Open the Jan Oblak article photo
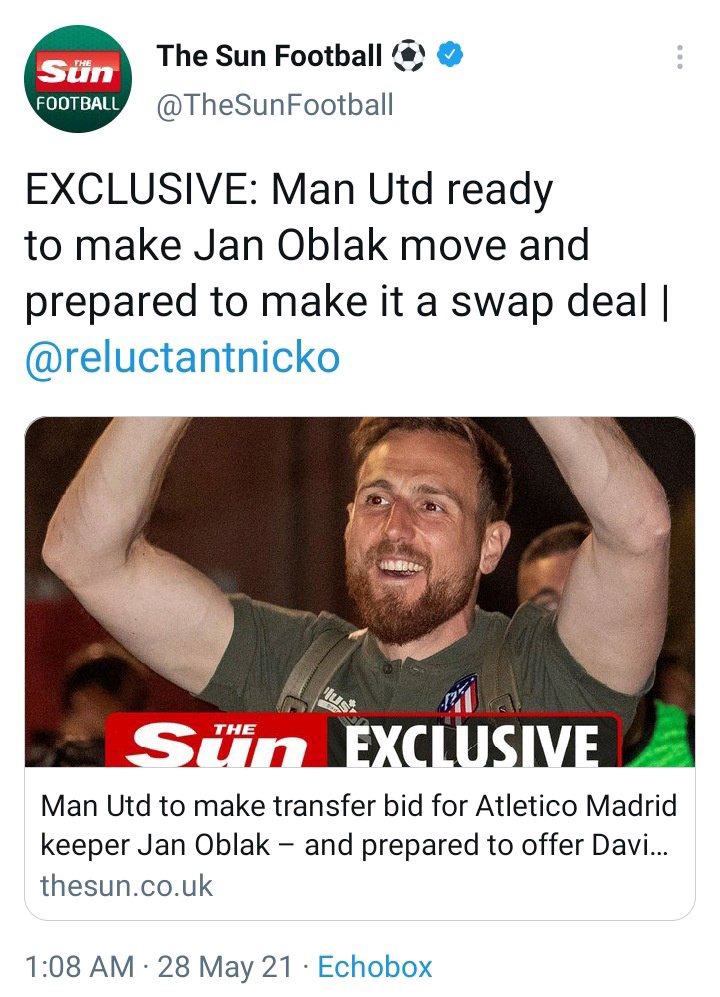 (x=360, y=591)
